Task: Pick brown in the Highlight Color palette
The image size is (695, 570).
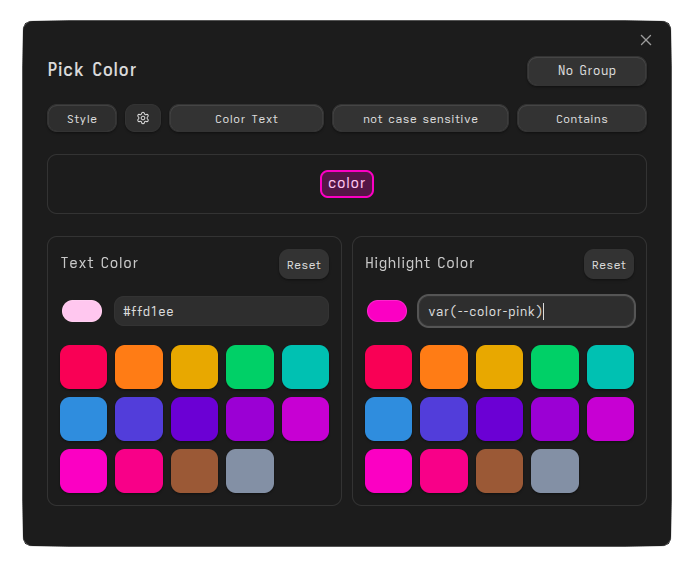Action: pos(500,471)
